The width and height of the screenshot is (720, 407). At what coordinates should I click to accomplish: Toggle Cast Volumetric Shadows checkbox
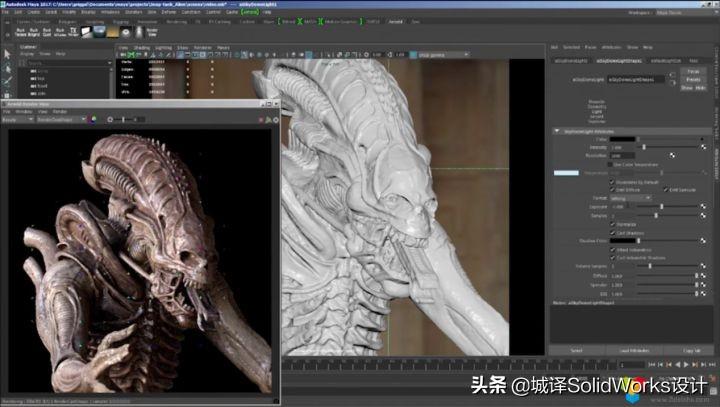click(613, 257)
